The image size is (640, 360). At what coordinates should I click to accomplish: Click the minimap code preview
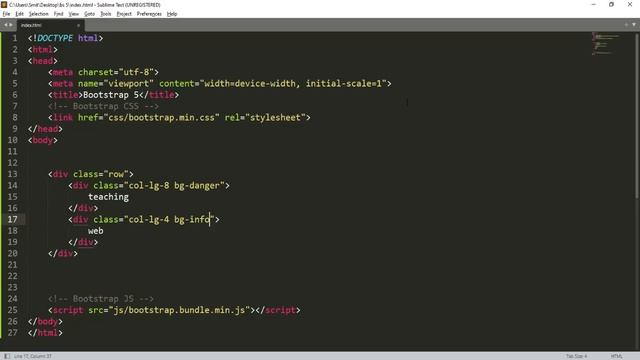[606, 44]
